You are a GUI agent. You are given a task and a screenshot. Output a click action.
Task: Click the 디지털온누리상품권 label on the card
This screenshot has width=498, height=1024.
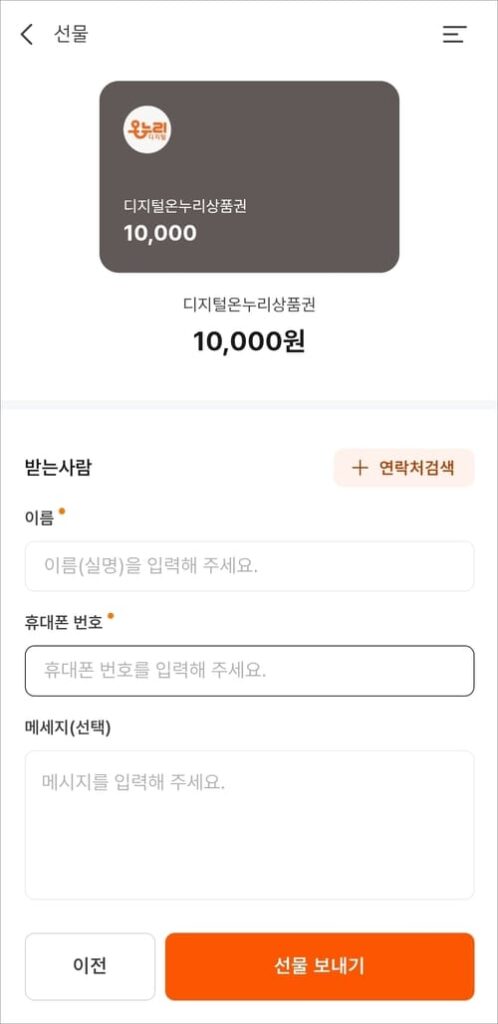[x=185, y=206]
